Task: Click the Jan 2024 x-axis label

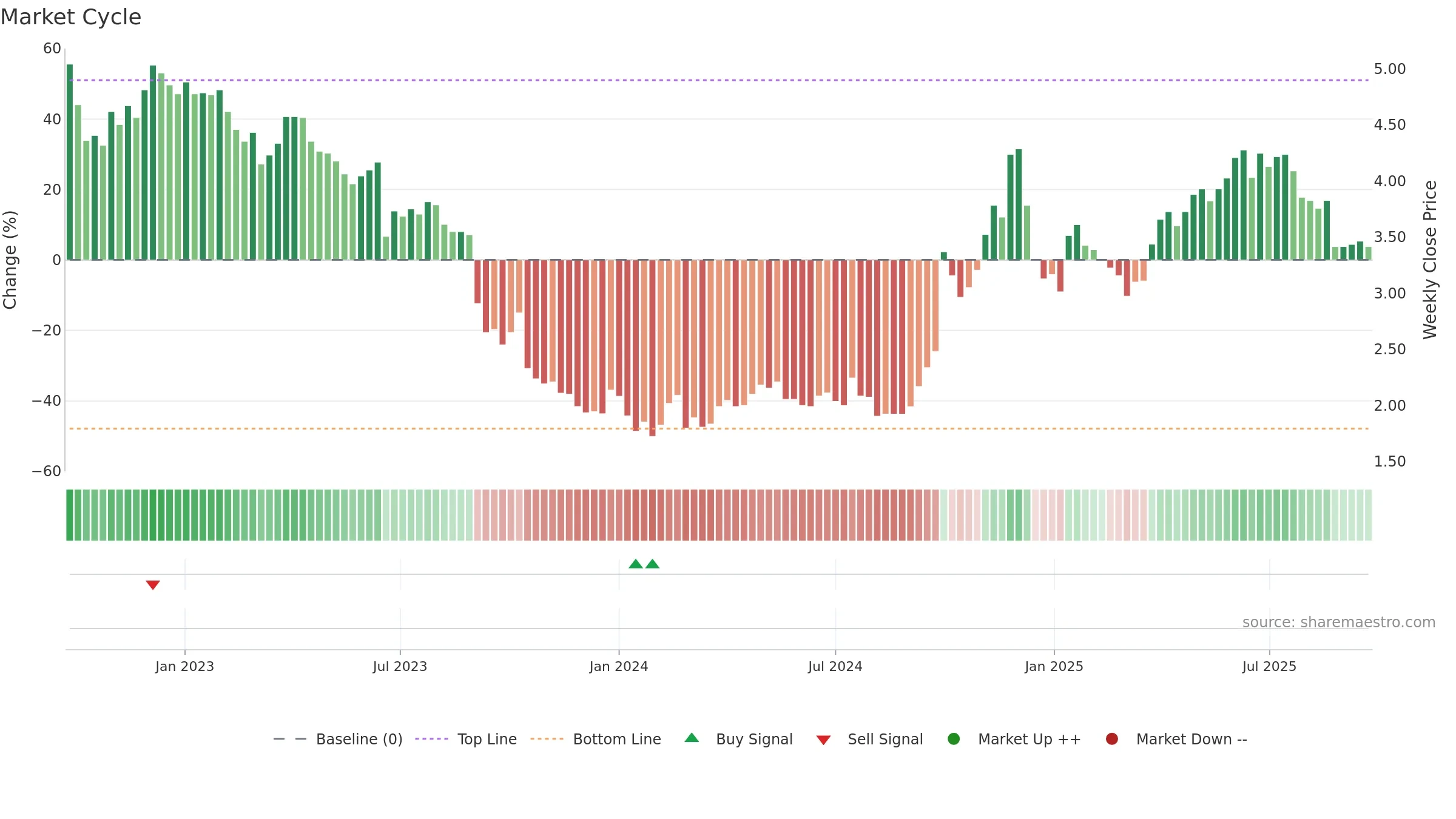Action: (619, 666)
